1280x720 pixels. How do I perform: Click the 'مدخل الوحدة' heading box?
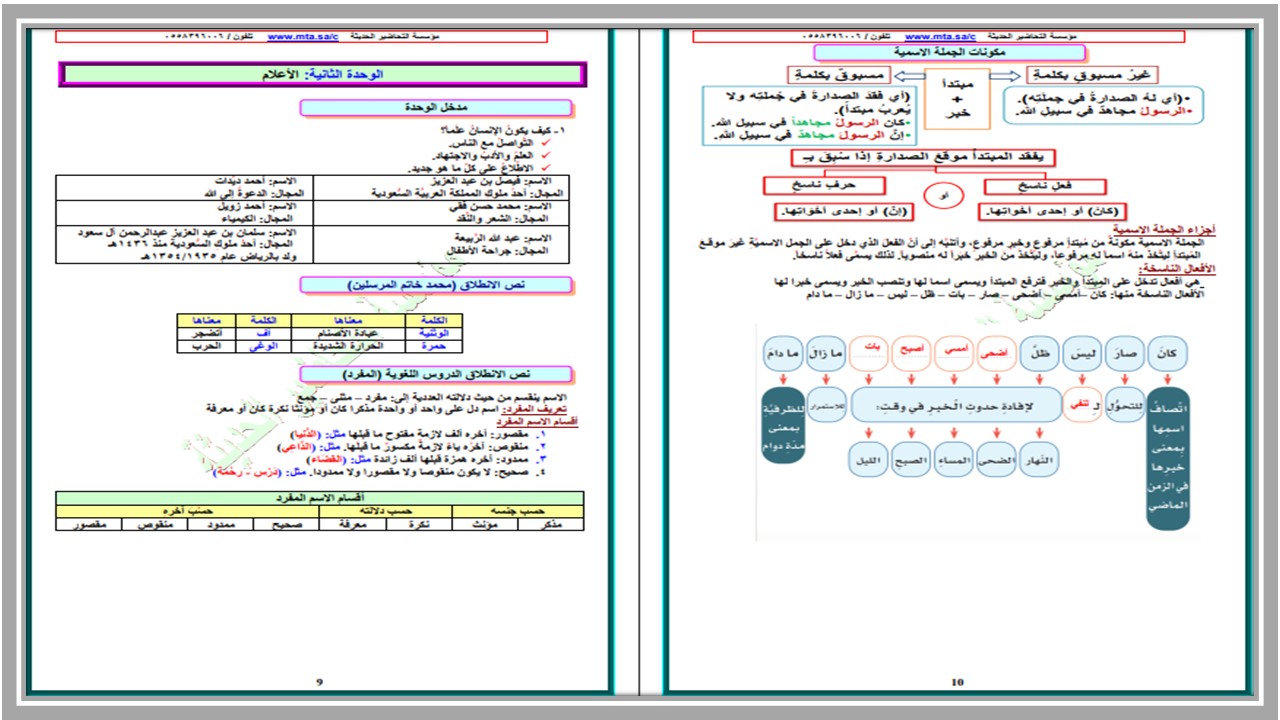pos(436,108)
